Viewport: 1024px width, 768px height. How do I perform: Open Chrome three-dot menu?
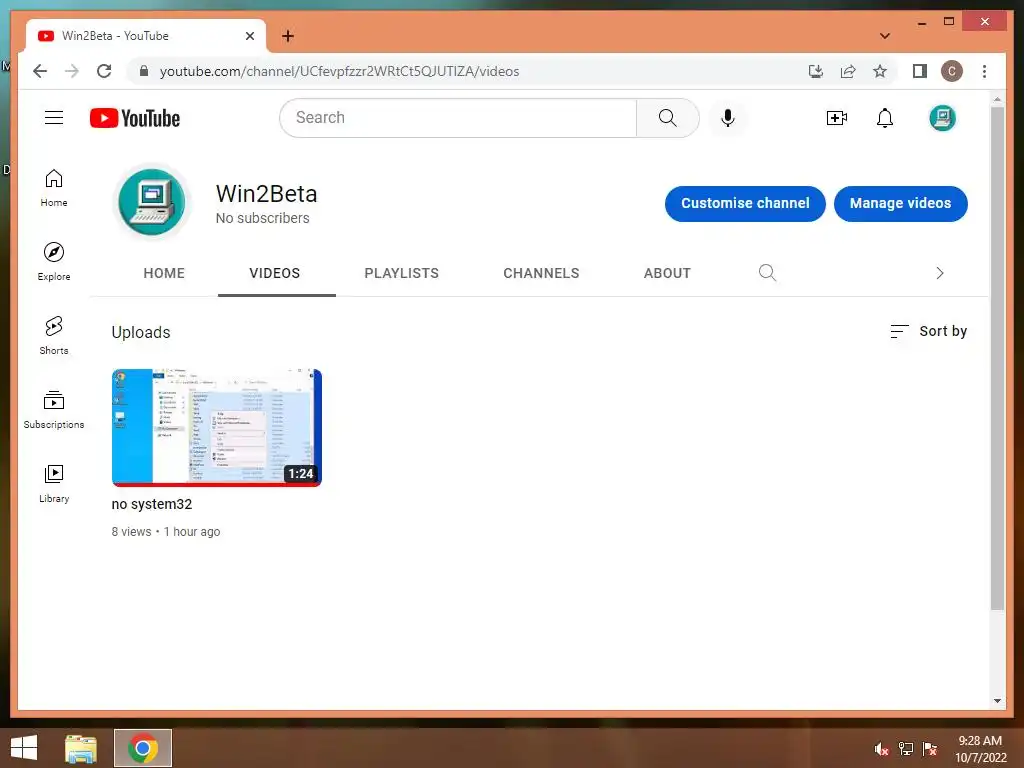[984, 71]
